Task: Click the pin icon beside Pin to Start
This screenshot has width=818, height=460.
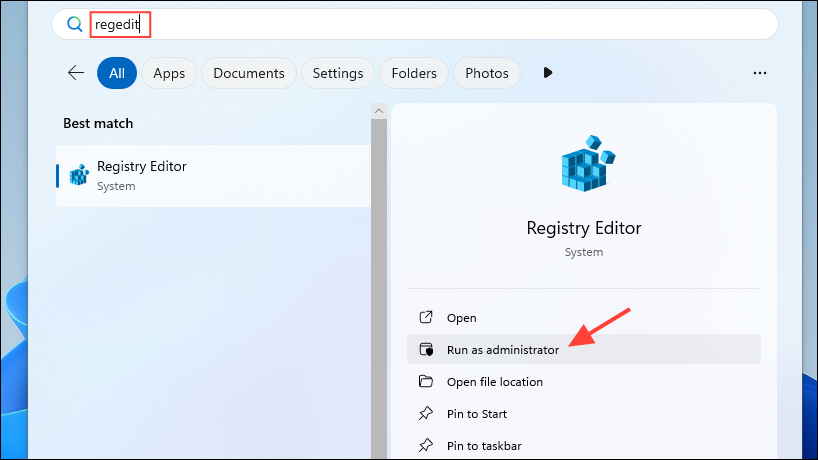Action: click(x=426, y=414)
